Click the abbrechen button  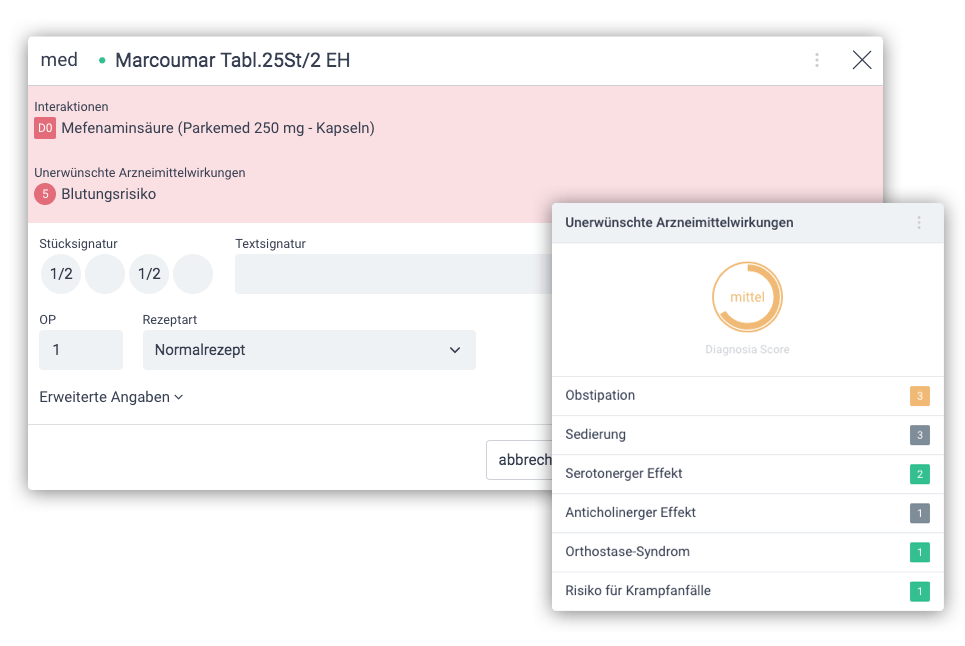519,460
